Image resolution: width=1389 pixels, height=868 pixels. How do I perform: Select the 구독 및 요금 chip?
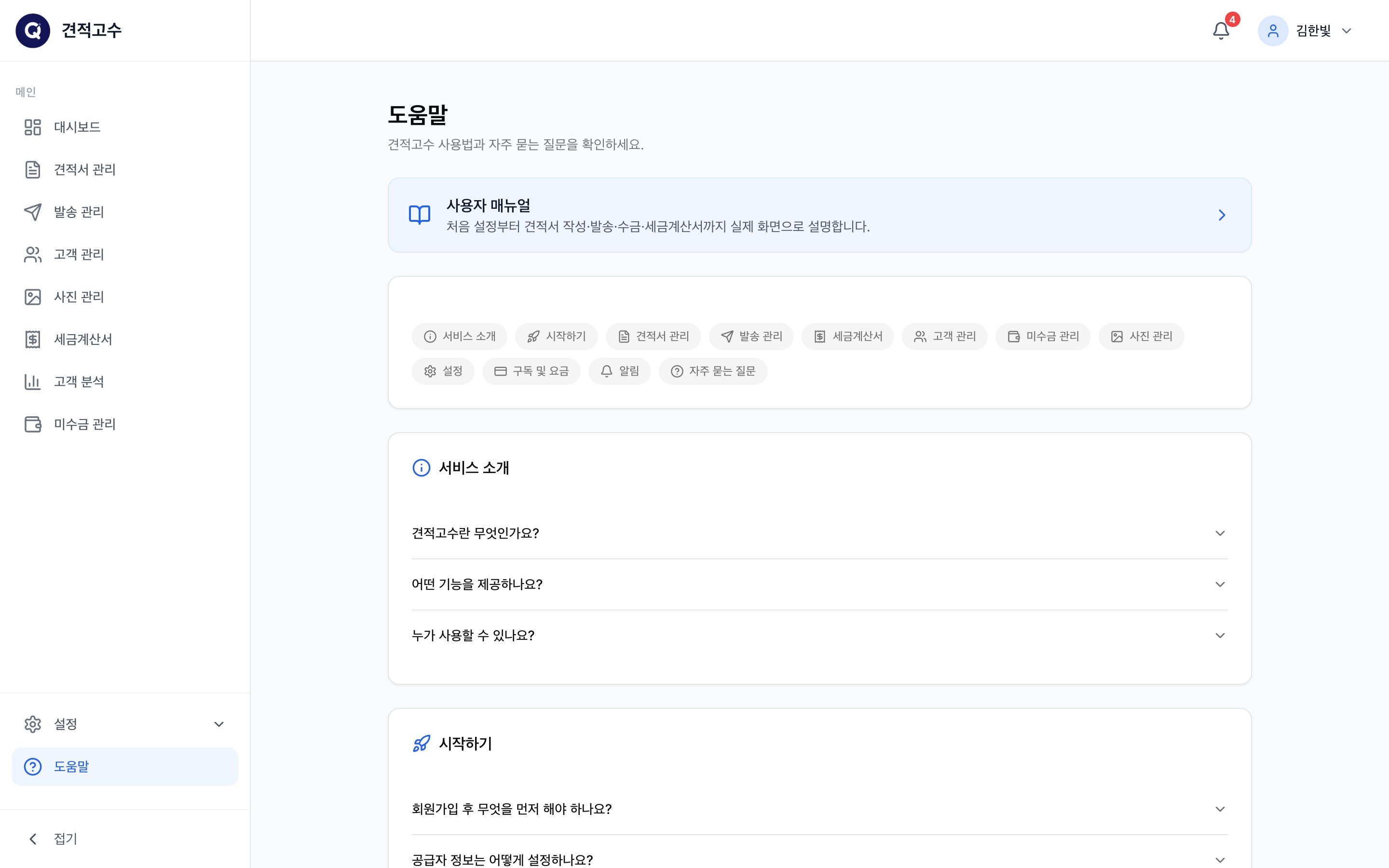(x=531, y=371)
